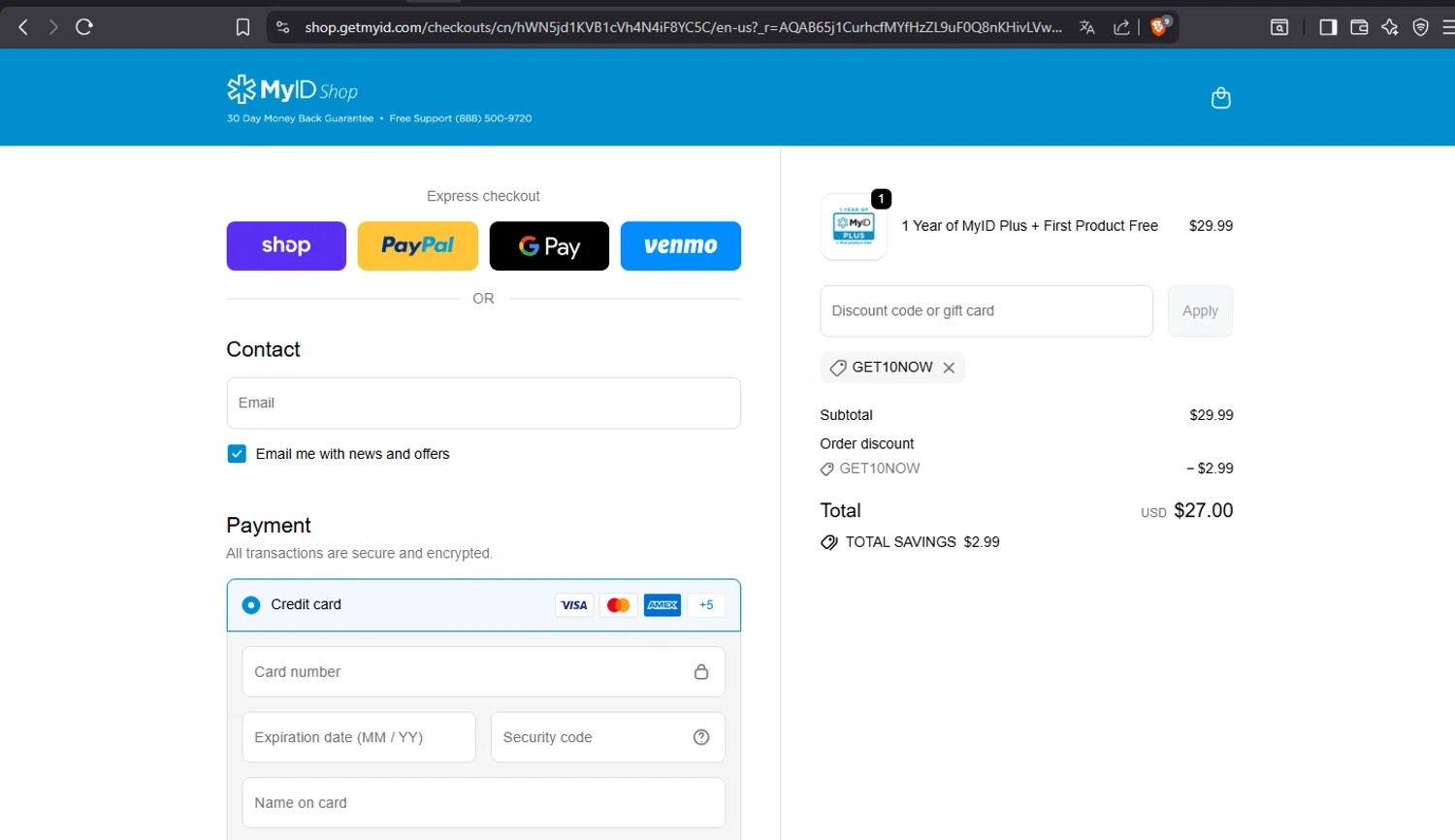Toggle the browser sidebar panel
Screen dimensions: 1455x840
[1328, 27]
